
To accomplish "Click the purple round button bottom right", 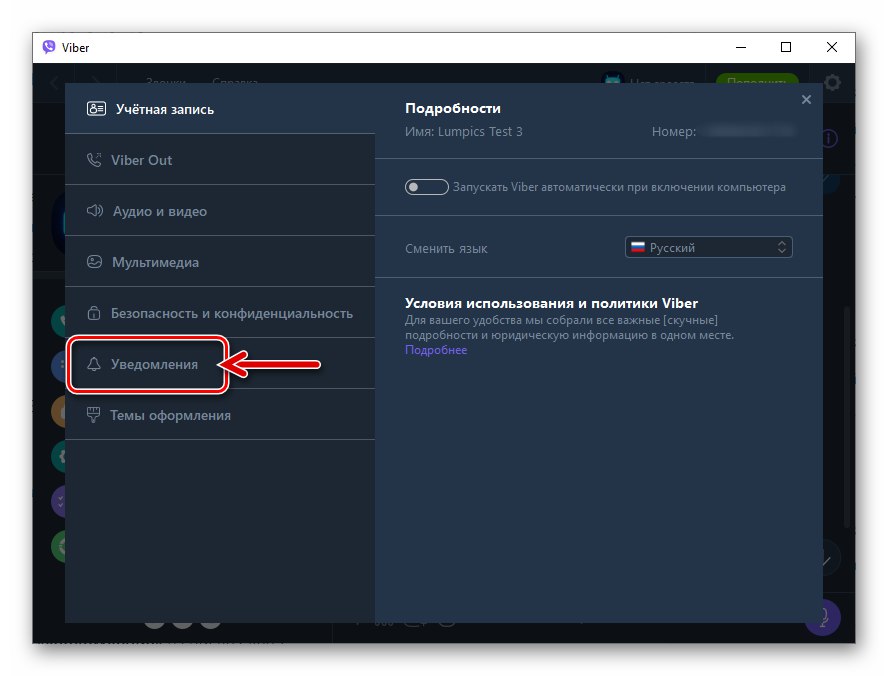I will point(823,617).
